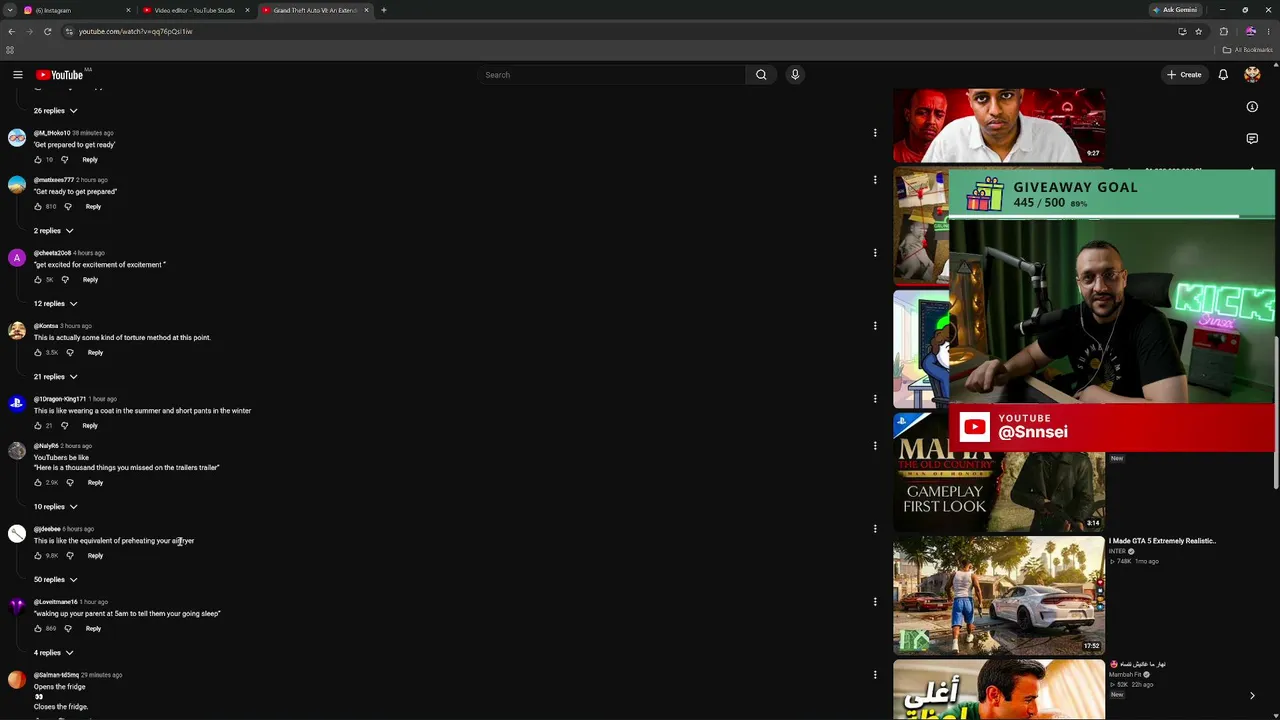1280x720 pixels.
Task: Dislike the "YouTubers be like" comment
Action: click(x=70, y=483)
